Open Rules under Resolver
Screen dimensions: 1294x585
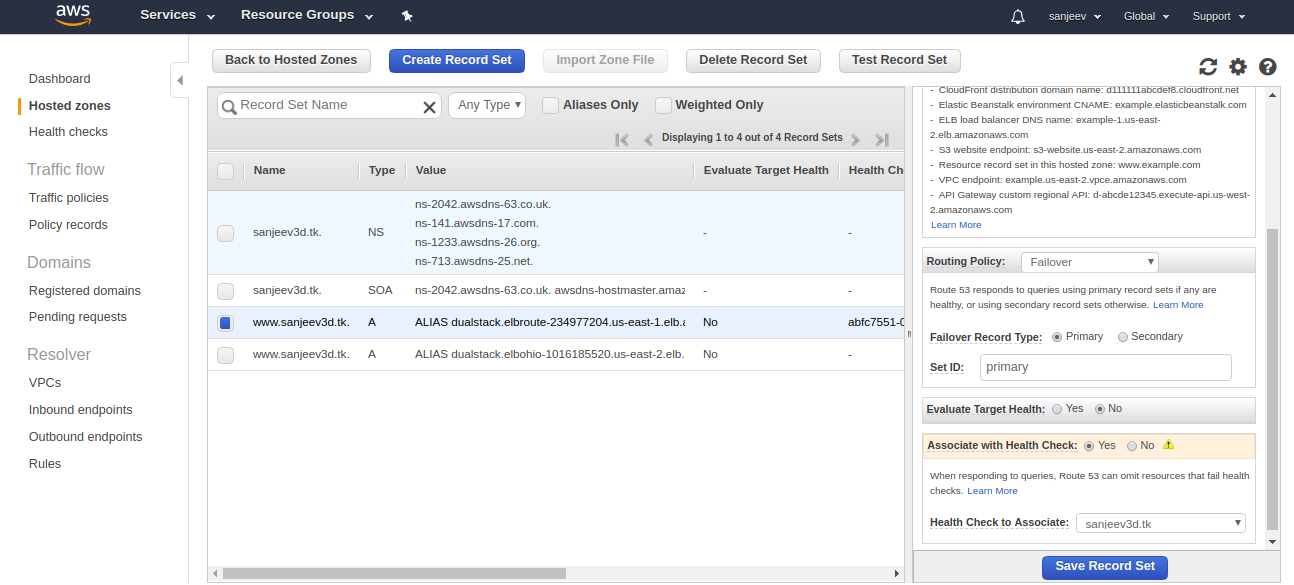[x=45, y=464]
